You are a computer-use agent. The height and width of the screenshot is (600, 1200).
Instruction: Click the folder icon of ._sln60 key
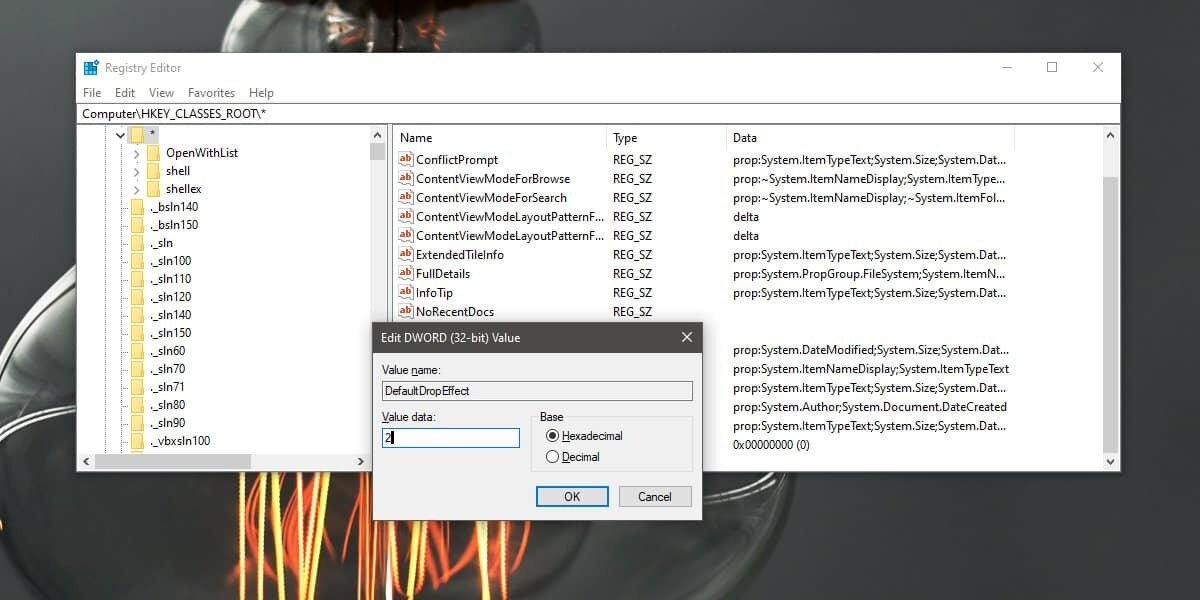[137, 351]
